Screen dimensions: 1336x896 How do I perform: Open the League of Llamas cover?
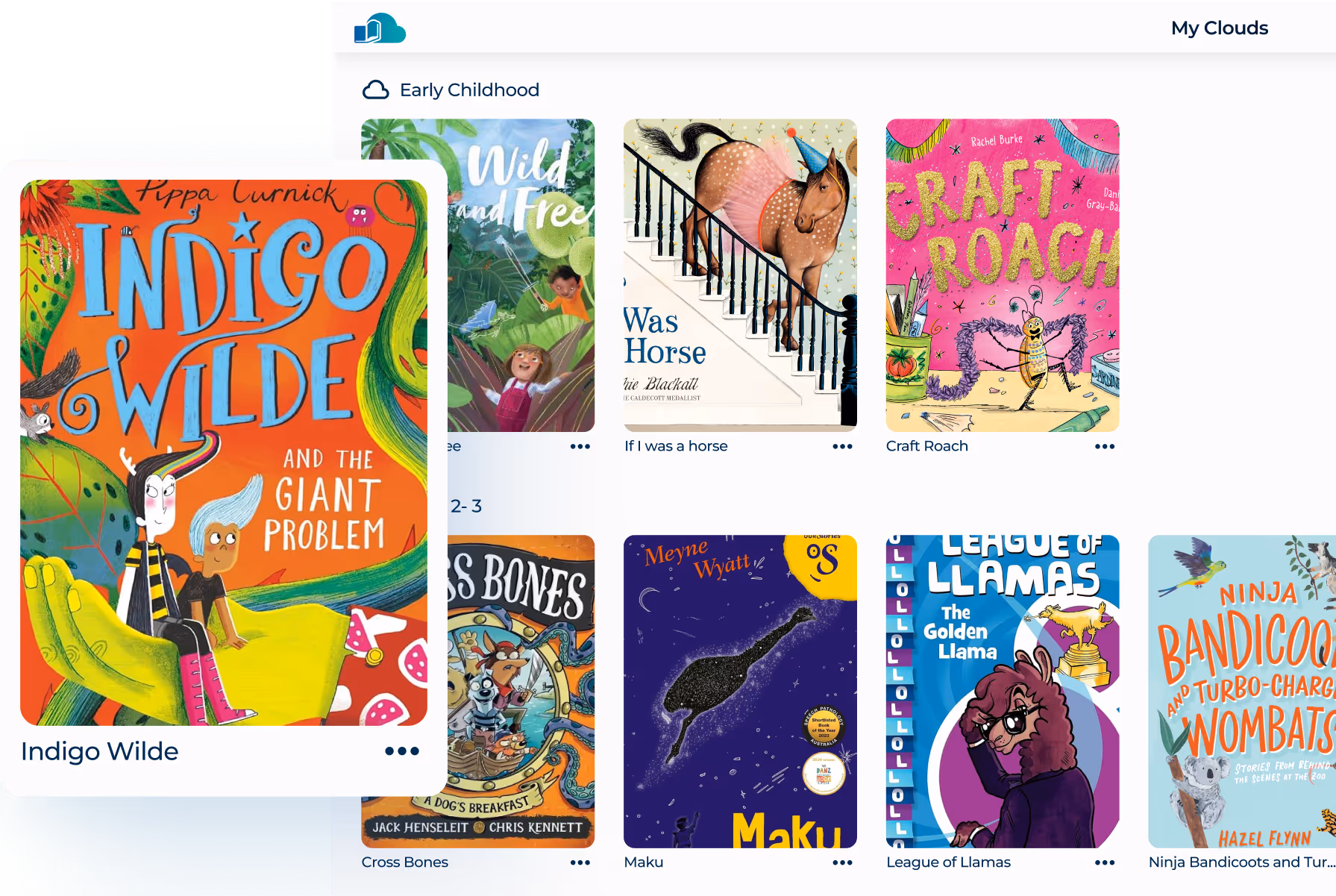click(1003, 692)
